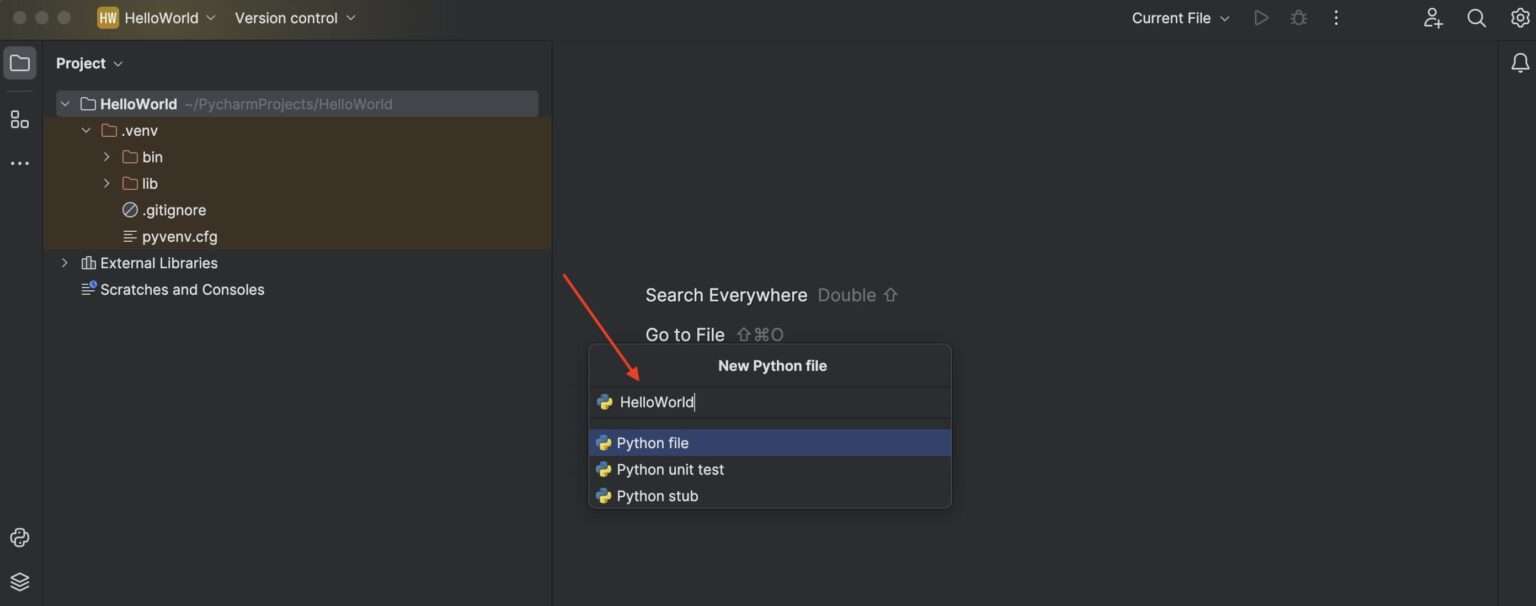Click the External Libraries icon
The image size is (1536, 606).
88,263
